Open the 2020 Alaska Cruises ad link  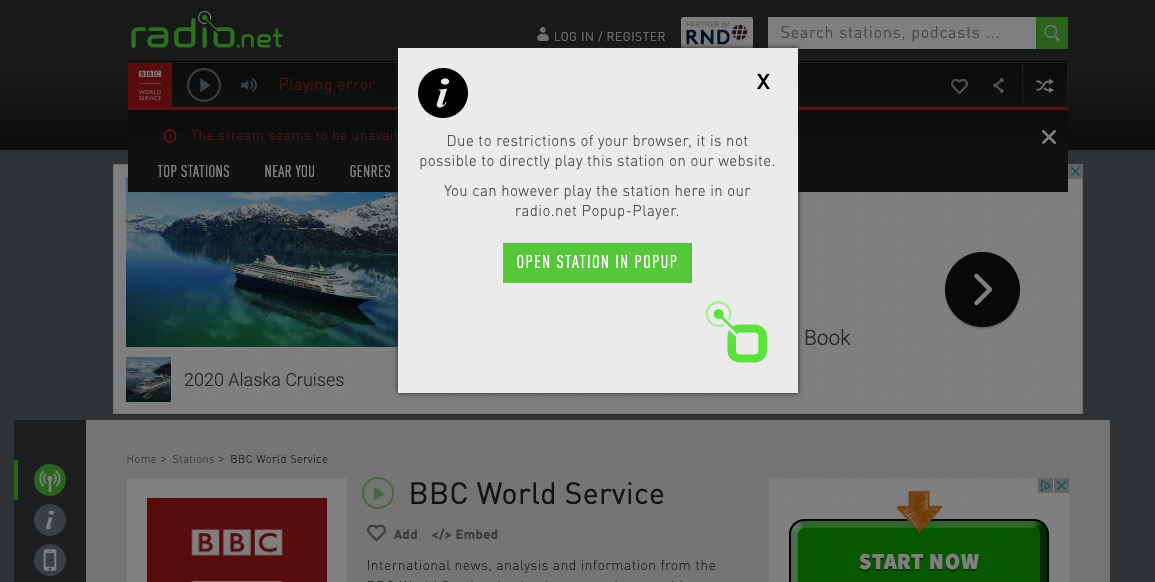[264, 380]
